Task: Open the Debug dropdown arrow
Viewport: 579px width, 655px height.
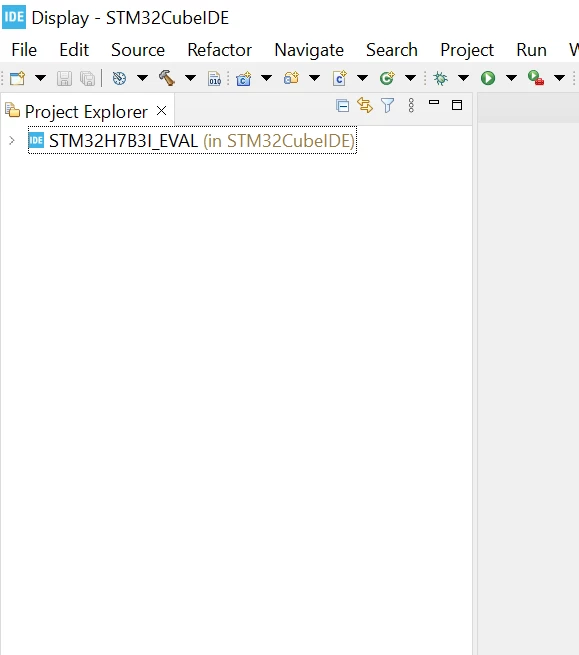Action: [x=463, y=78]
